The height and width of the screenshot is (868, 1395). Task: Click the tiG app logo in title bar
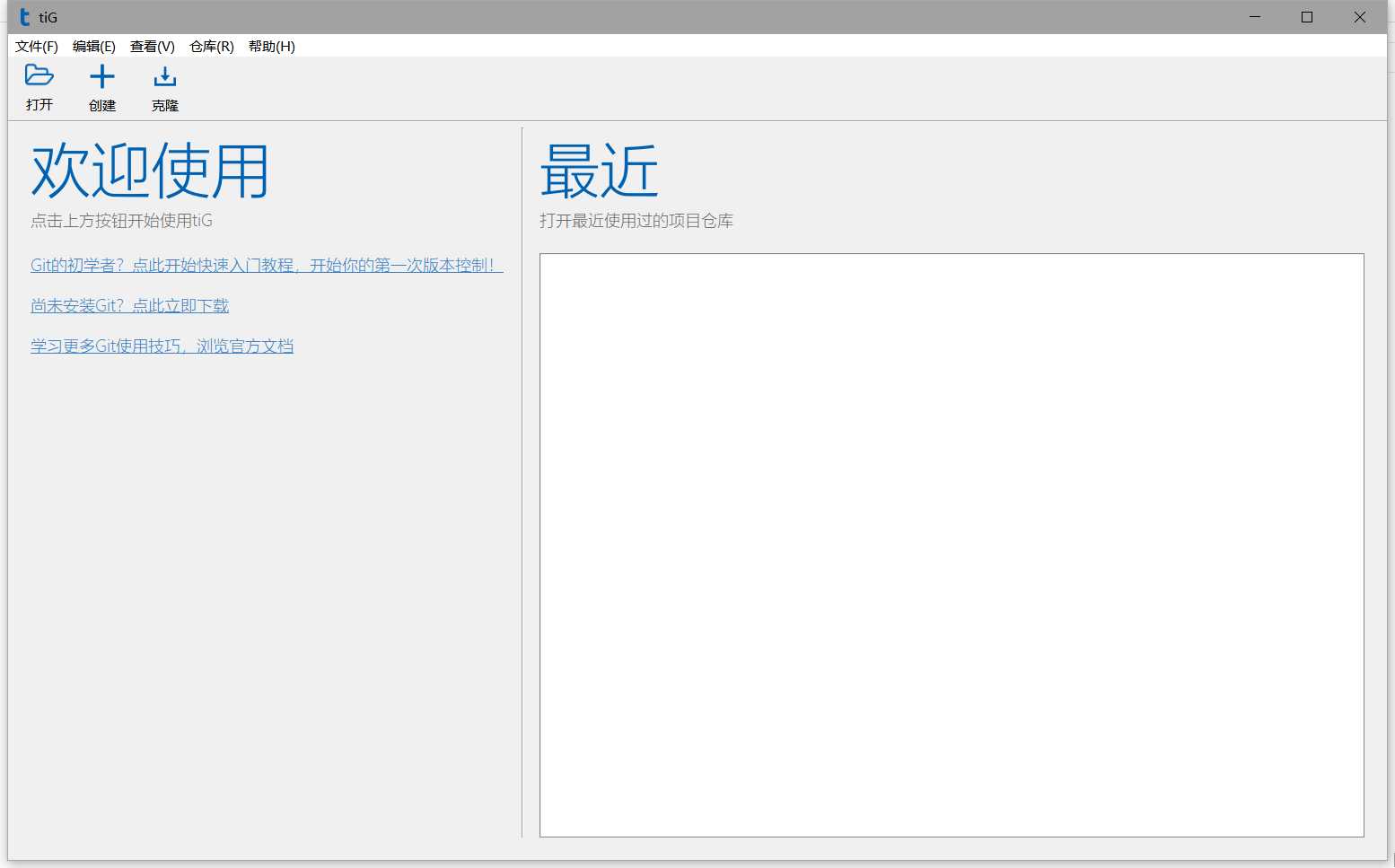25,17
